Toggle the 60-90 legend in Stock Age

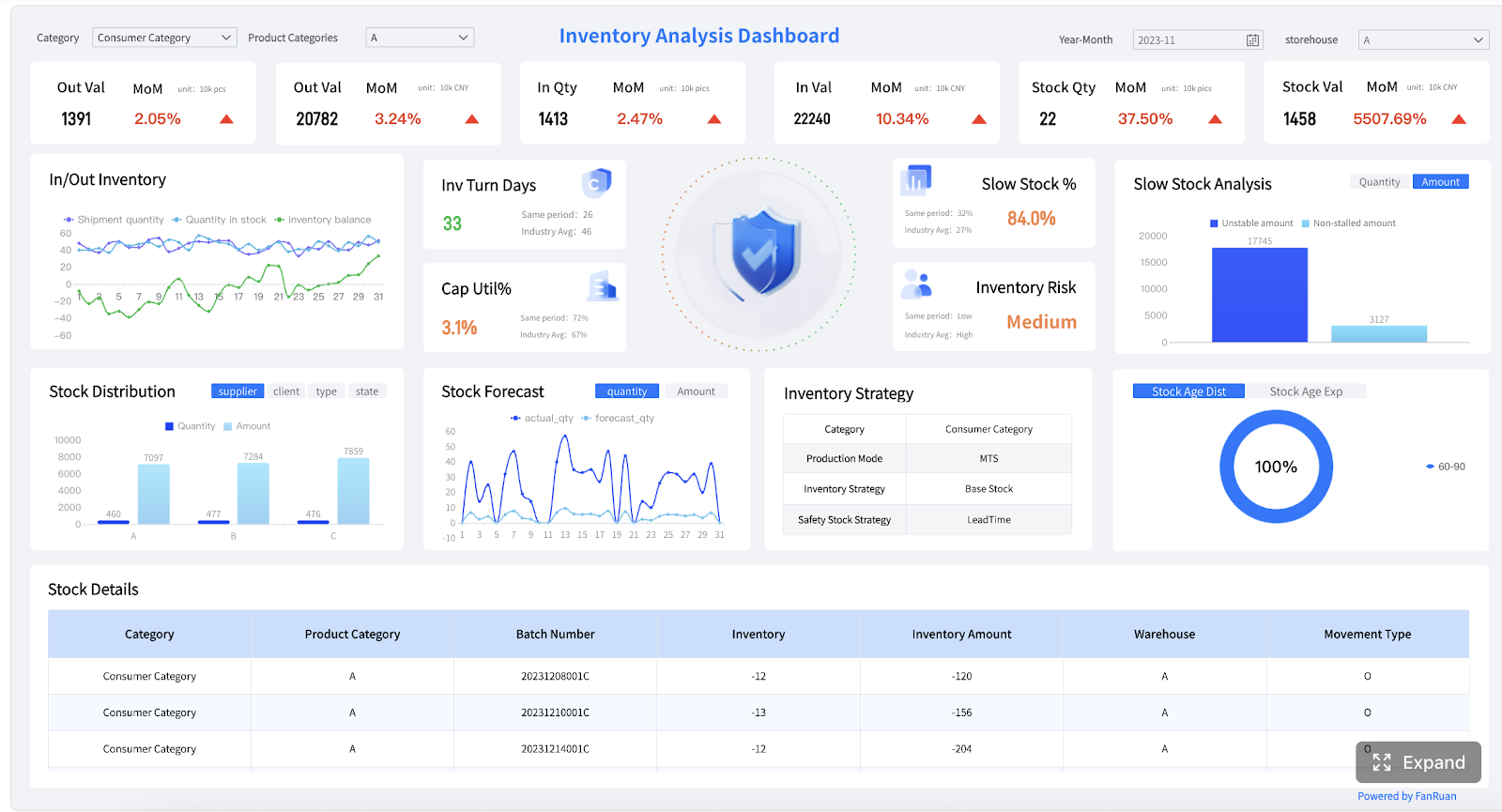tap(1446, 467)
